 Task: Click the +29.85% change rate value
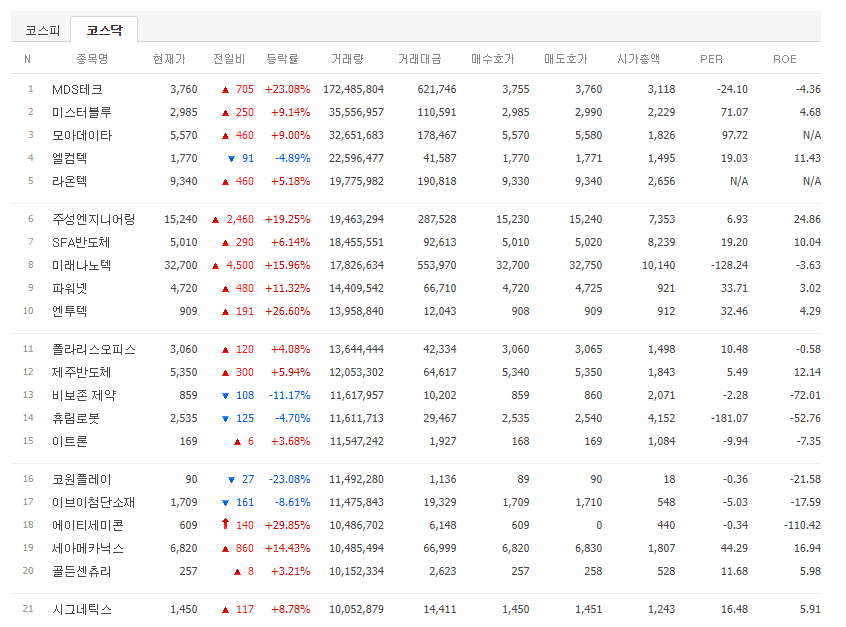pos(288,526)
